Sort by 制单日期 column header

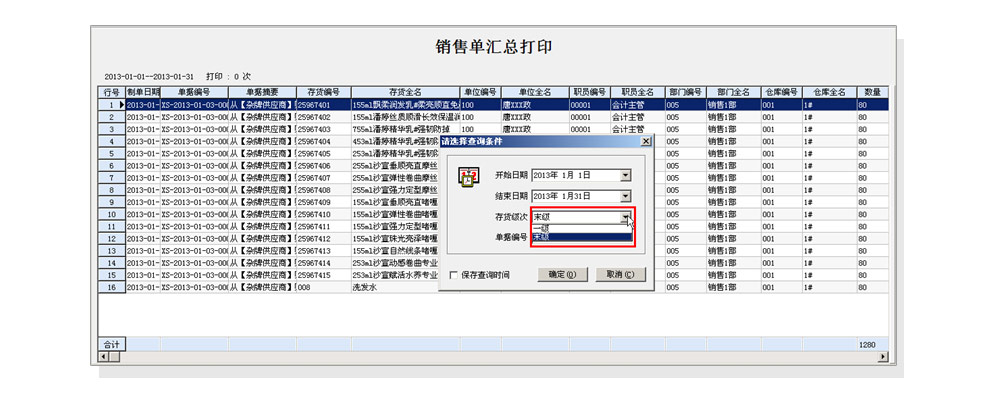[143, 93]
